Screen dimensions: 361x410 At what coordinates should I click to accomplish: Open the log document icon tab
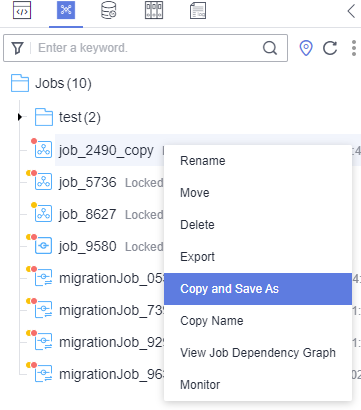[x=198, y=10]
